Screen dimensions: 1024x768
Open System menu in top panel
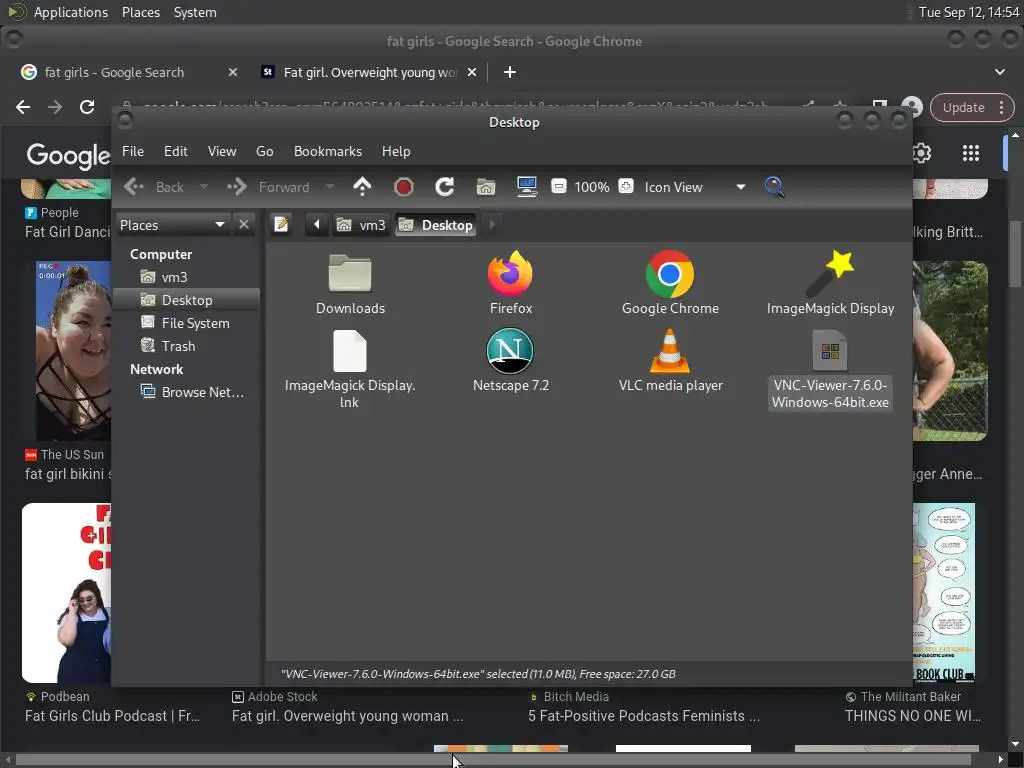point(195,12)
